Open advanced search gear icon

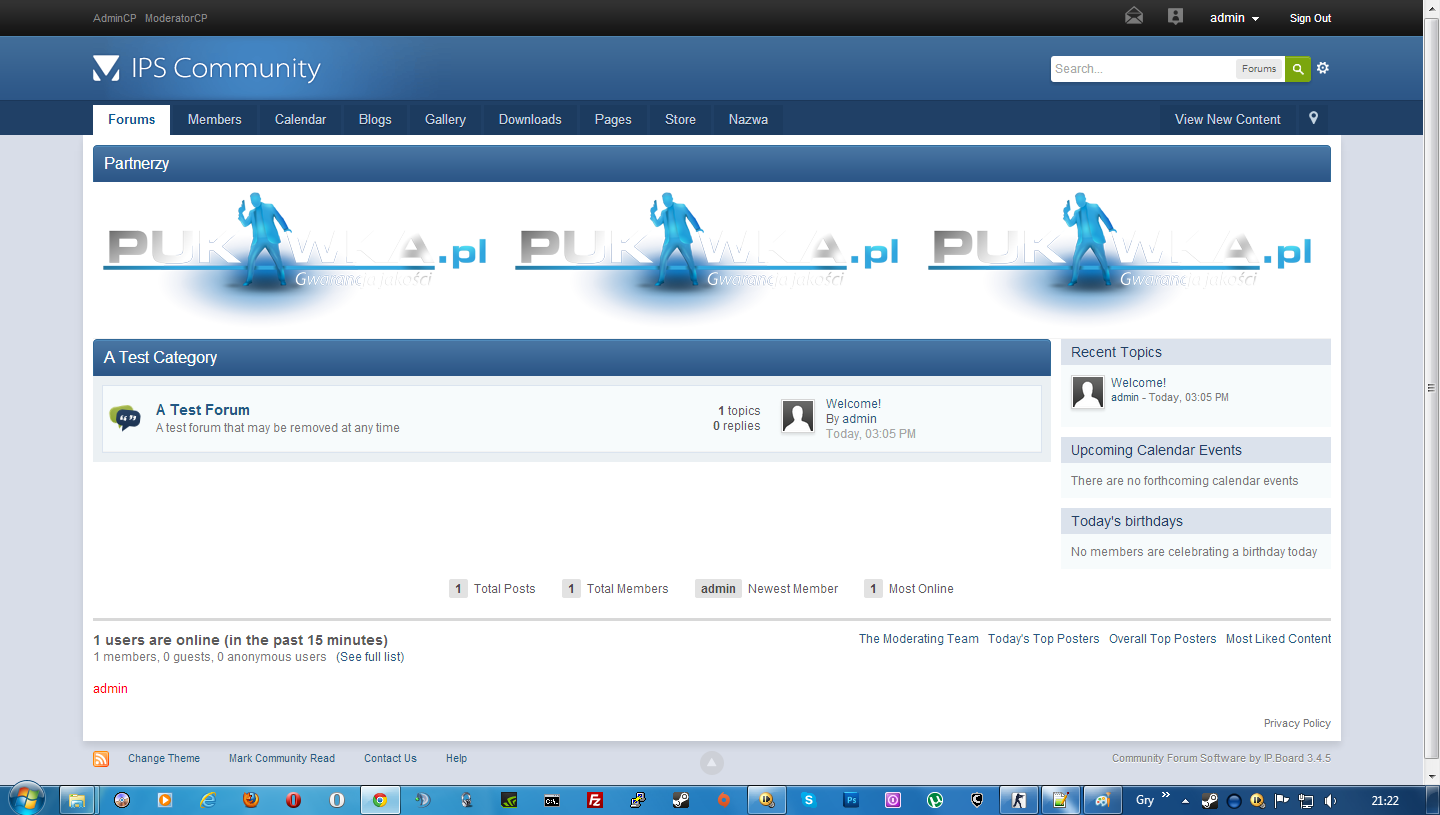click(x=1323, y=68)
